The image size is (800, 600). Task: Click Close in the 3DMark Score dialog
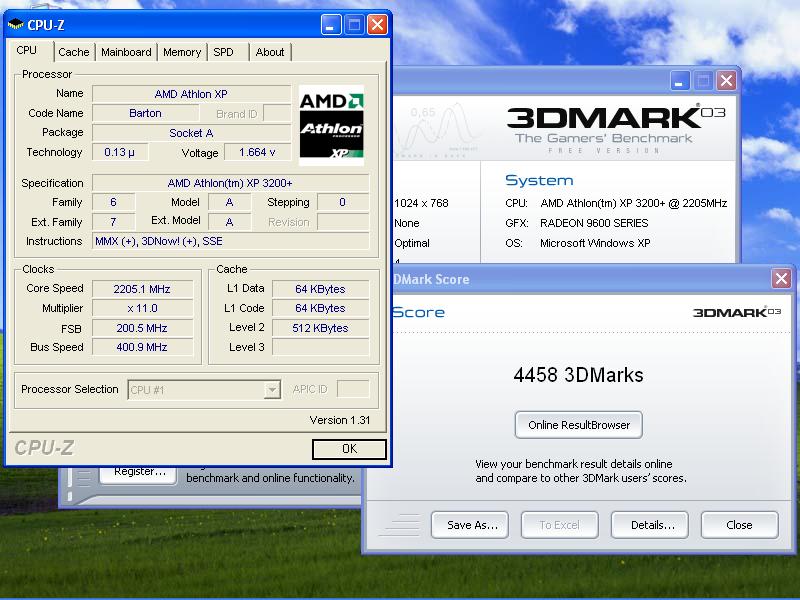click(739, 525)
